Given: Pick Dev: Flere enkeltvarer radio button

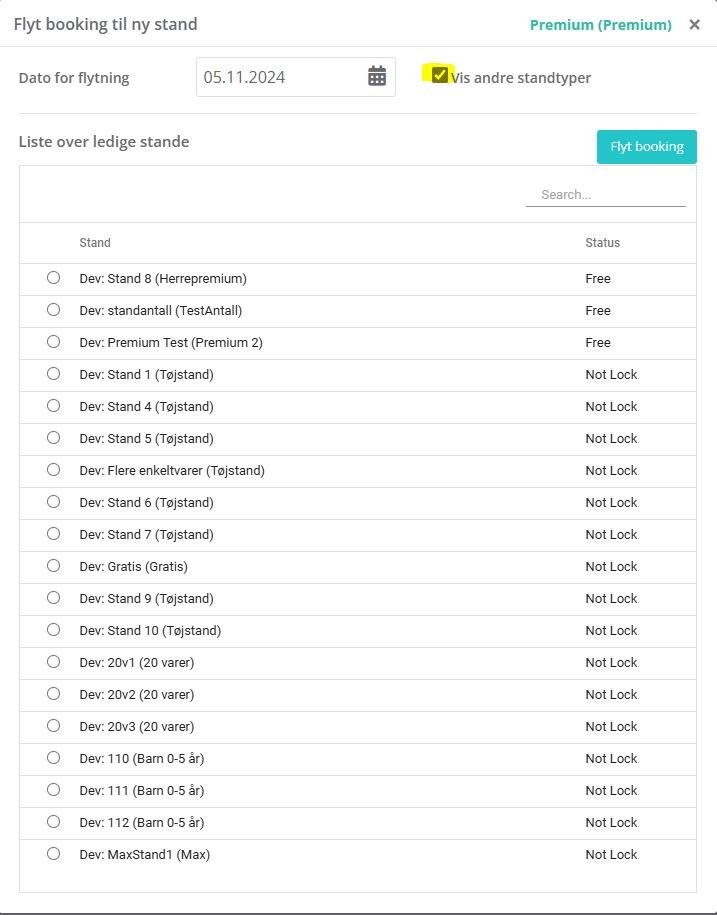Looking at the screenshot, I should tap(54, 470).
